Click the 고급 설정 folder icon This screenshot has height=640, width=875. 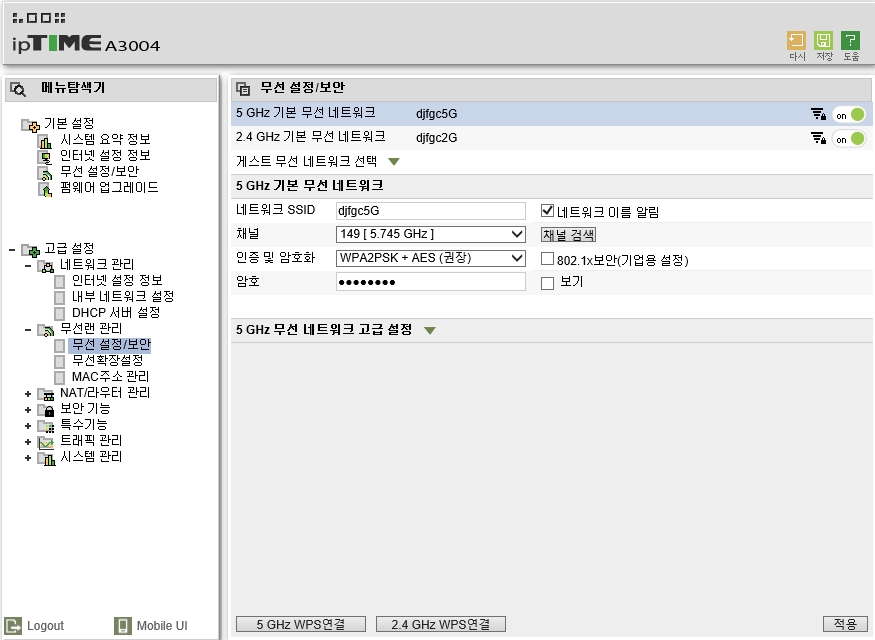(x=30, y=250)
